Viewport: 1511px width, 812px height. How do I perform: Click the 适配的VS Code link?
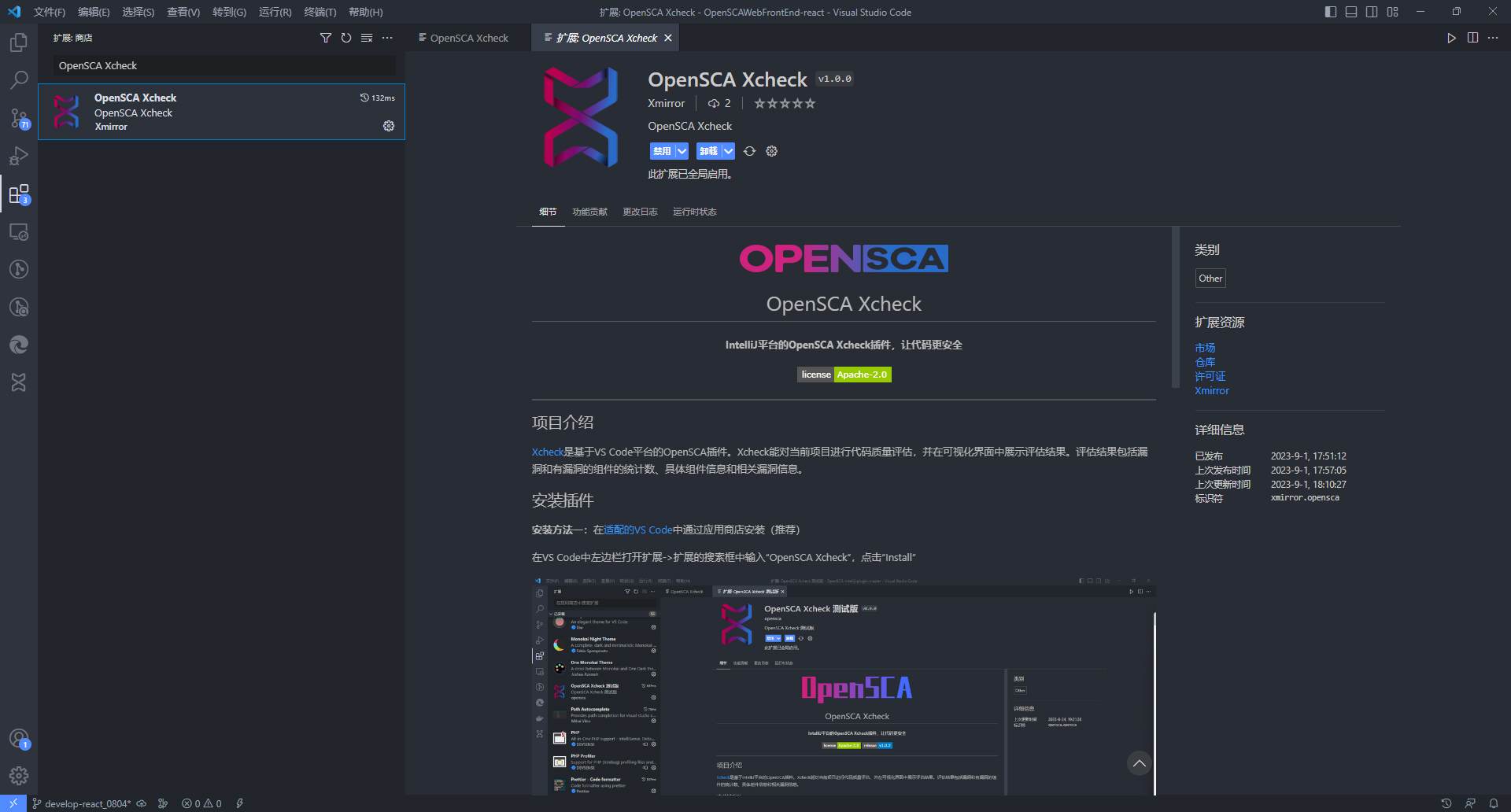[x=638, y=530]
